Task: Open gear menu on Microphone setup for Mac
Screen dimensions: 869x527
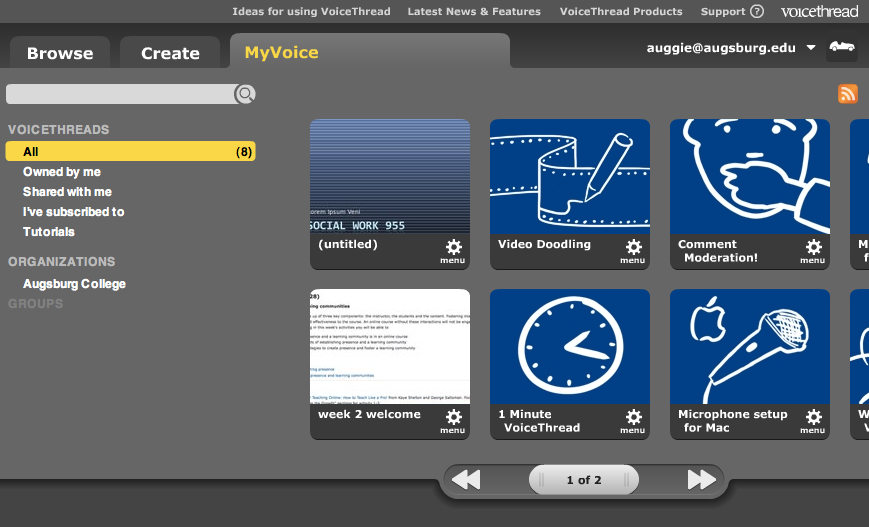Action: point(813,421)
